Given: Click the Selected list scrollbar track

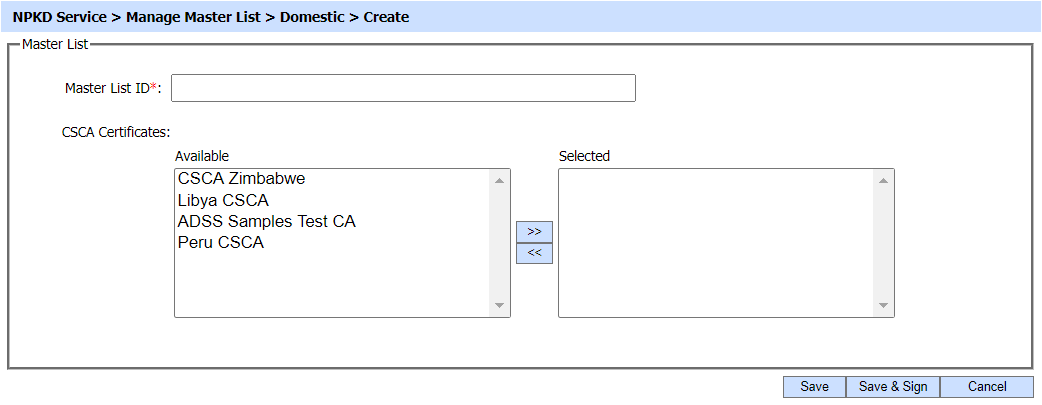Looking at the screenshot, I should click(883, 243).
